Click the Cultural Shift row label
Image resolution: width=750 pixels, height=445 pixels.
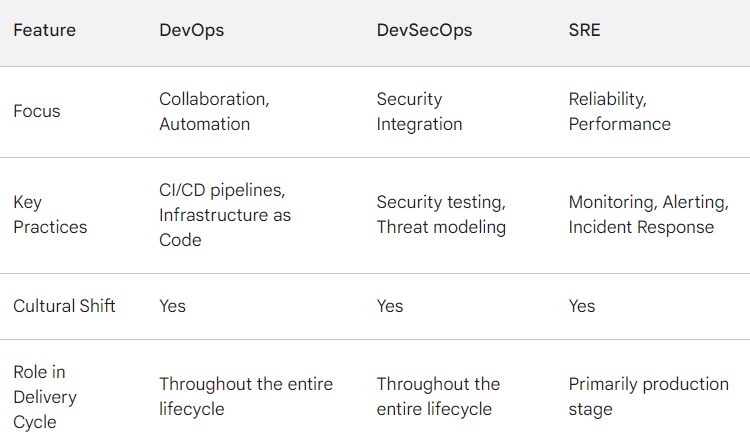pyautogui.click(x=64, y=306)
